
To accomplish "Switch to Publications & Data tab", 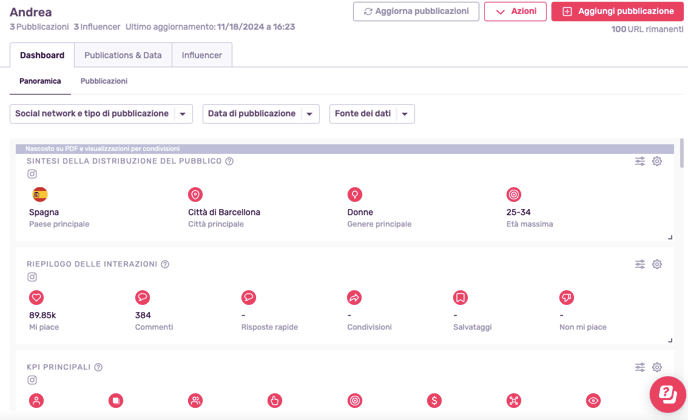I will 123,55.
